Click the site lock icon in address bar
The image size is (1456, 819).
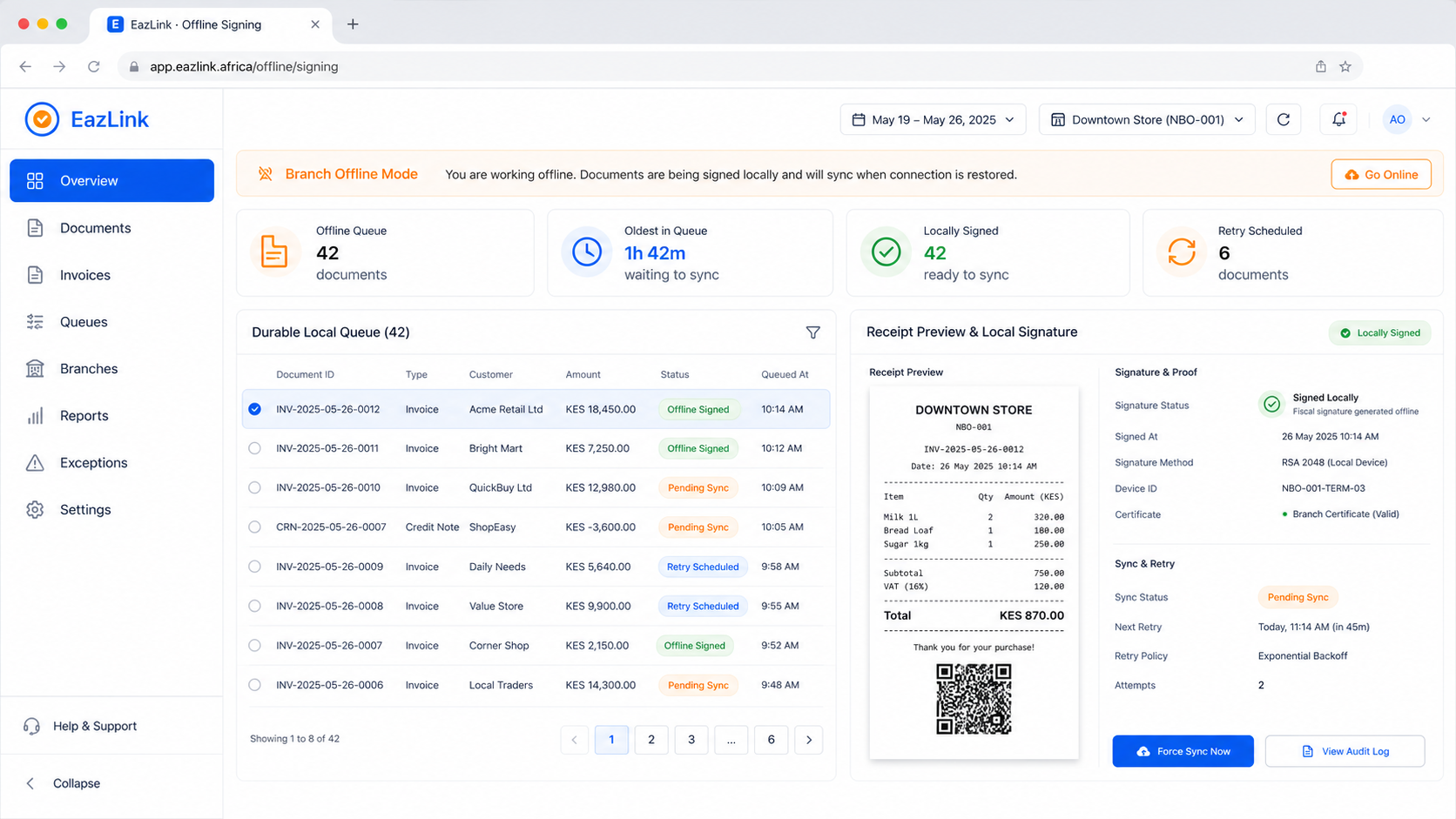coord(134,66)
